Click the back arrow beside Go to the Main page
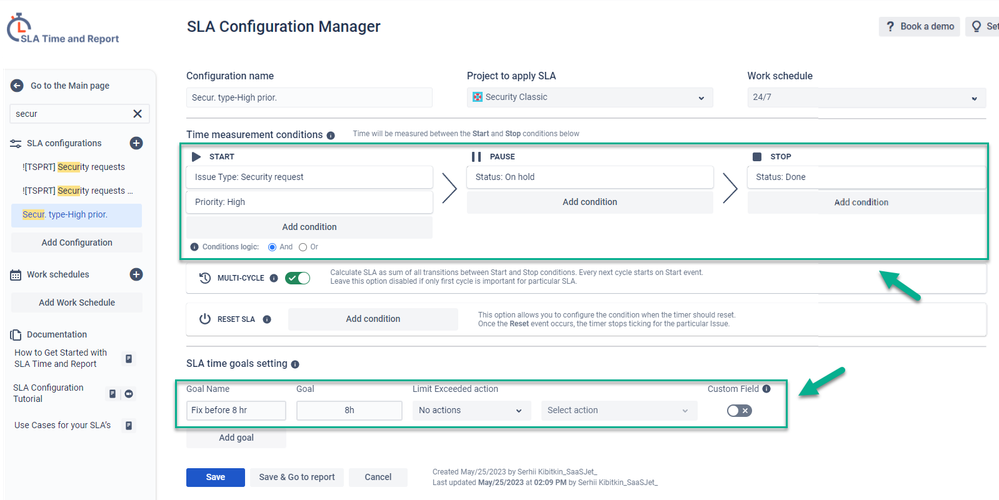The image size is (999, 500). pos(17,85)
